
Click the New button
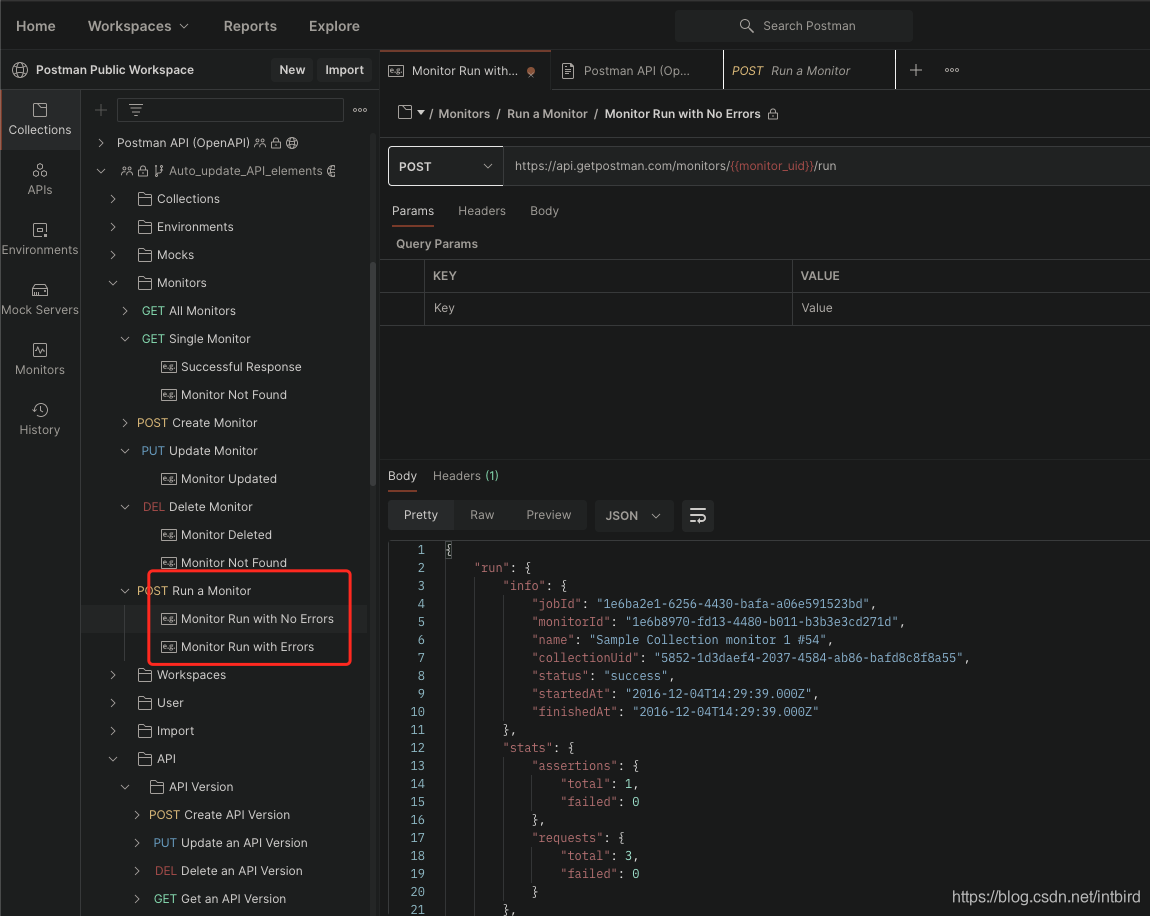(x=292, y=70)
